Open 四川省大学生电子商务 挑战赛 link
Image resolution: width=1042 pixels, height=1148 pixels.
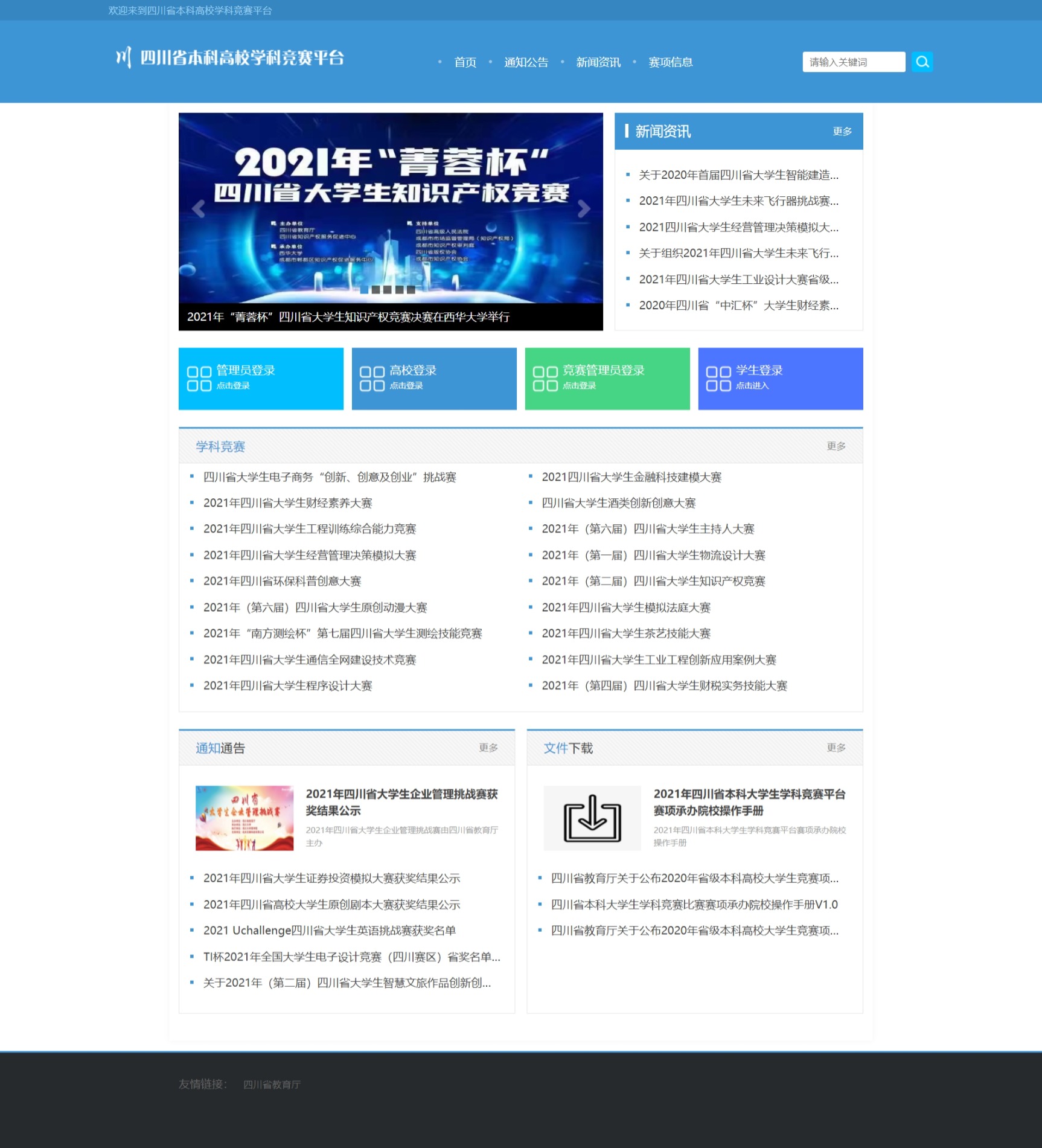pos(330,477)
